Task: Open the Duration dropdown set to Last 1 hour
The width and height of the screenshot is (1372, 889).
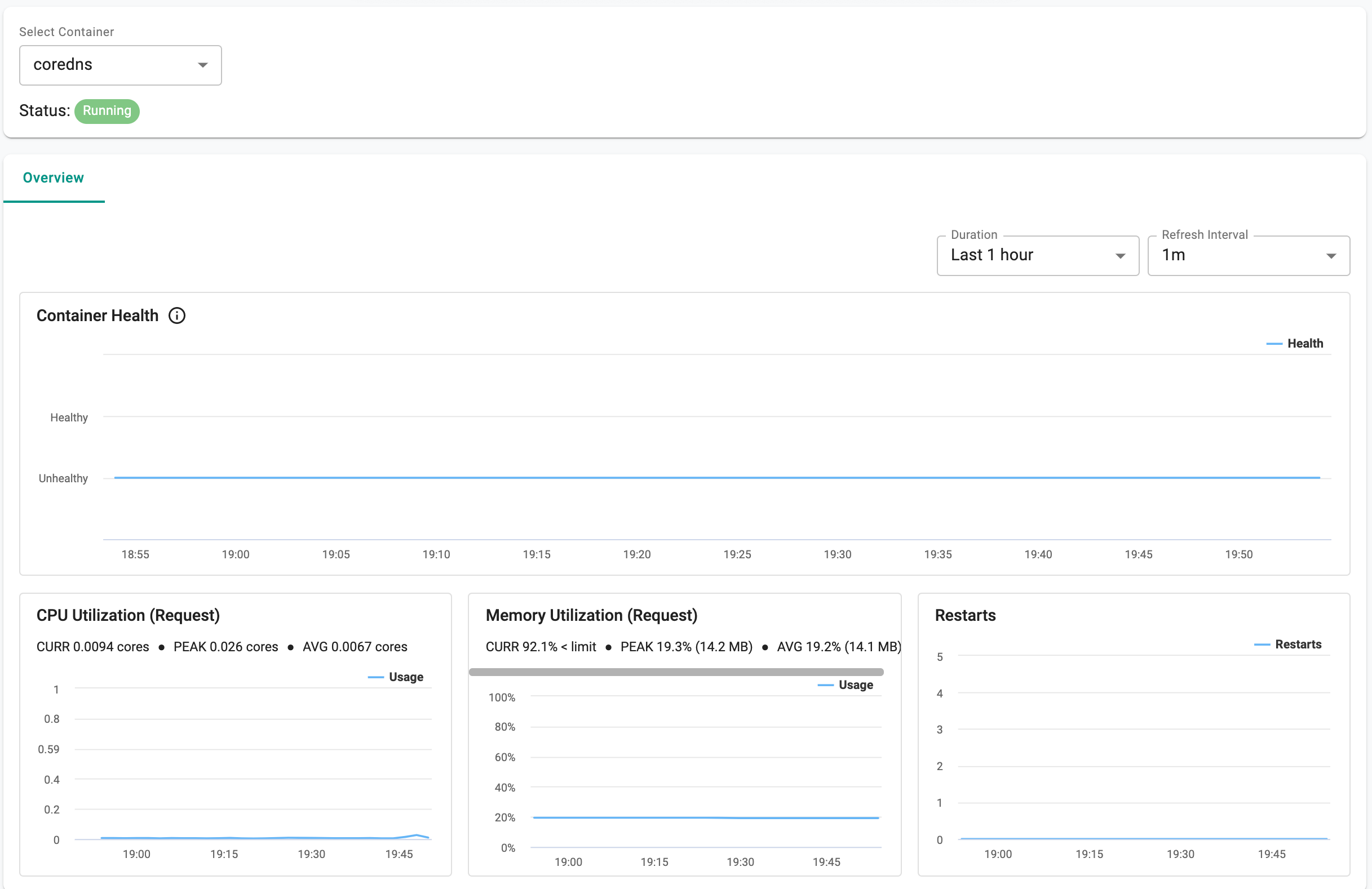Action: (x=1038, y=255)
